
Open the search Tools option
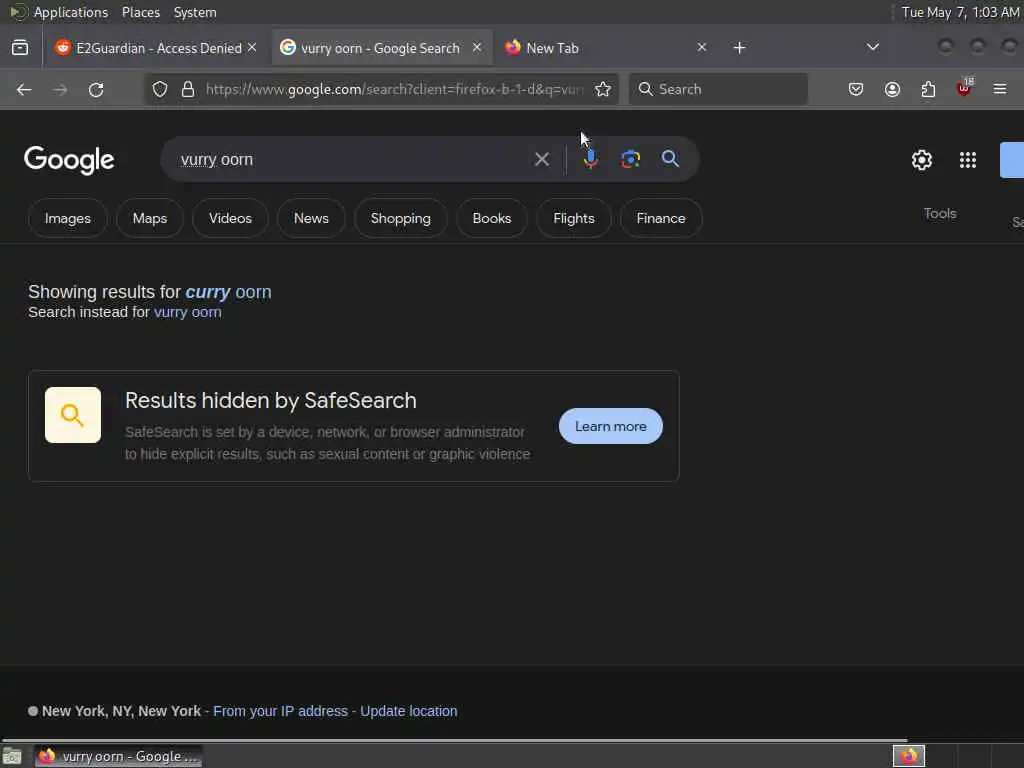tap(940, 214)
